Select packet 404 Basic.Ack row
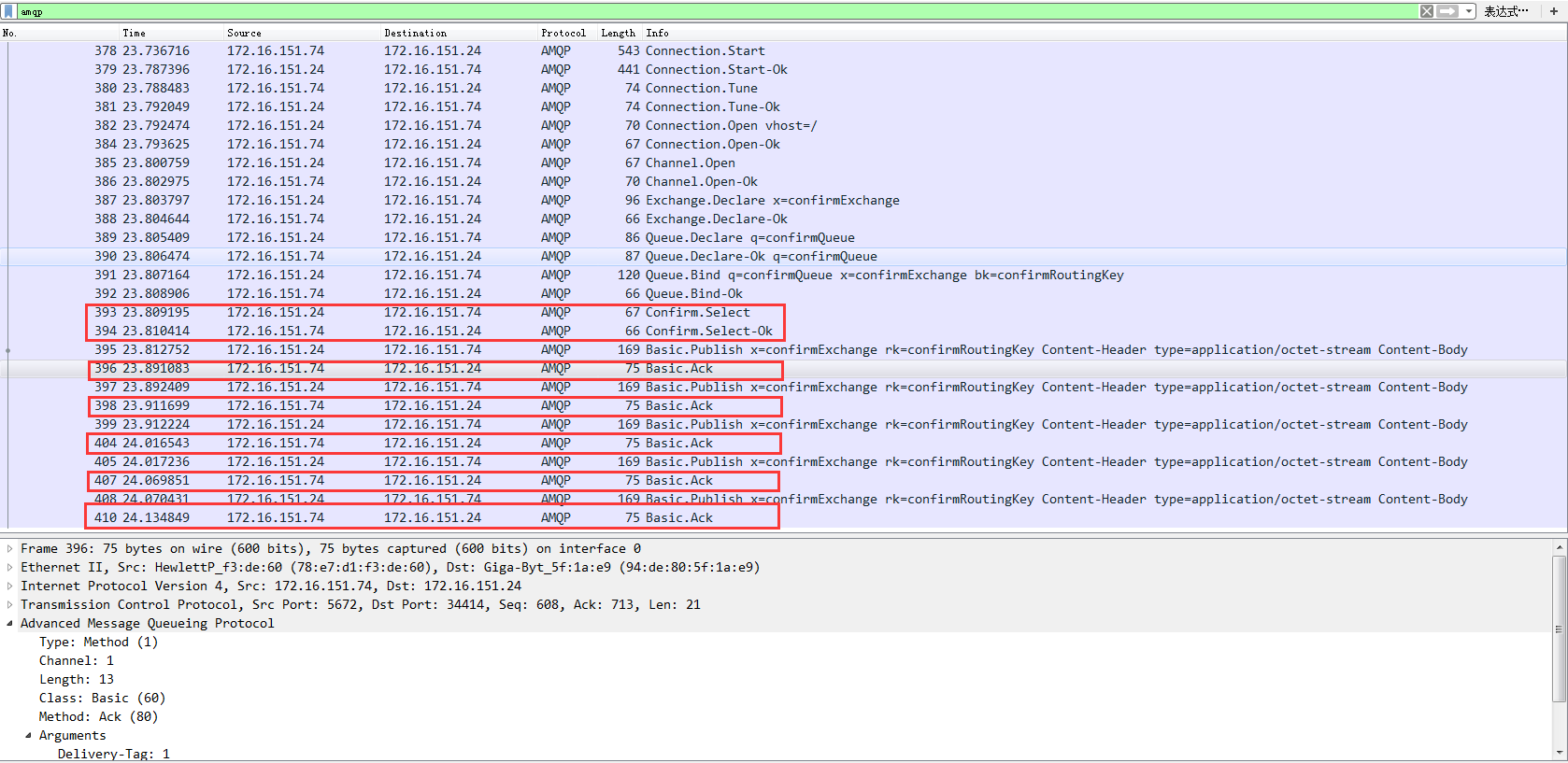Viewport: 1568px width, 763px height. click(783, 443)
